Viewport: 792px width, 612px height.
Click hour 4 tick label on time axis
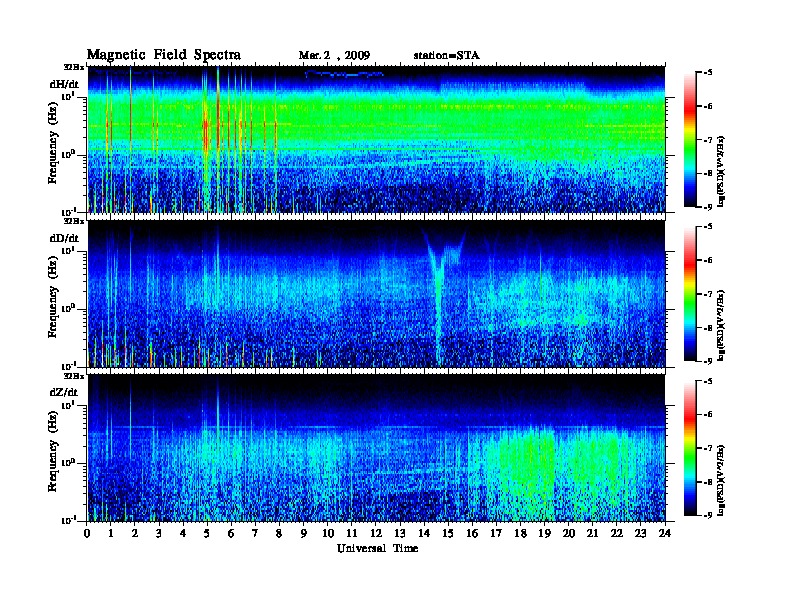183,533
